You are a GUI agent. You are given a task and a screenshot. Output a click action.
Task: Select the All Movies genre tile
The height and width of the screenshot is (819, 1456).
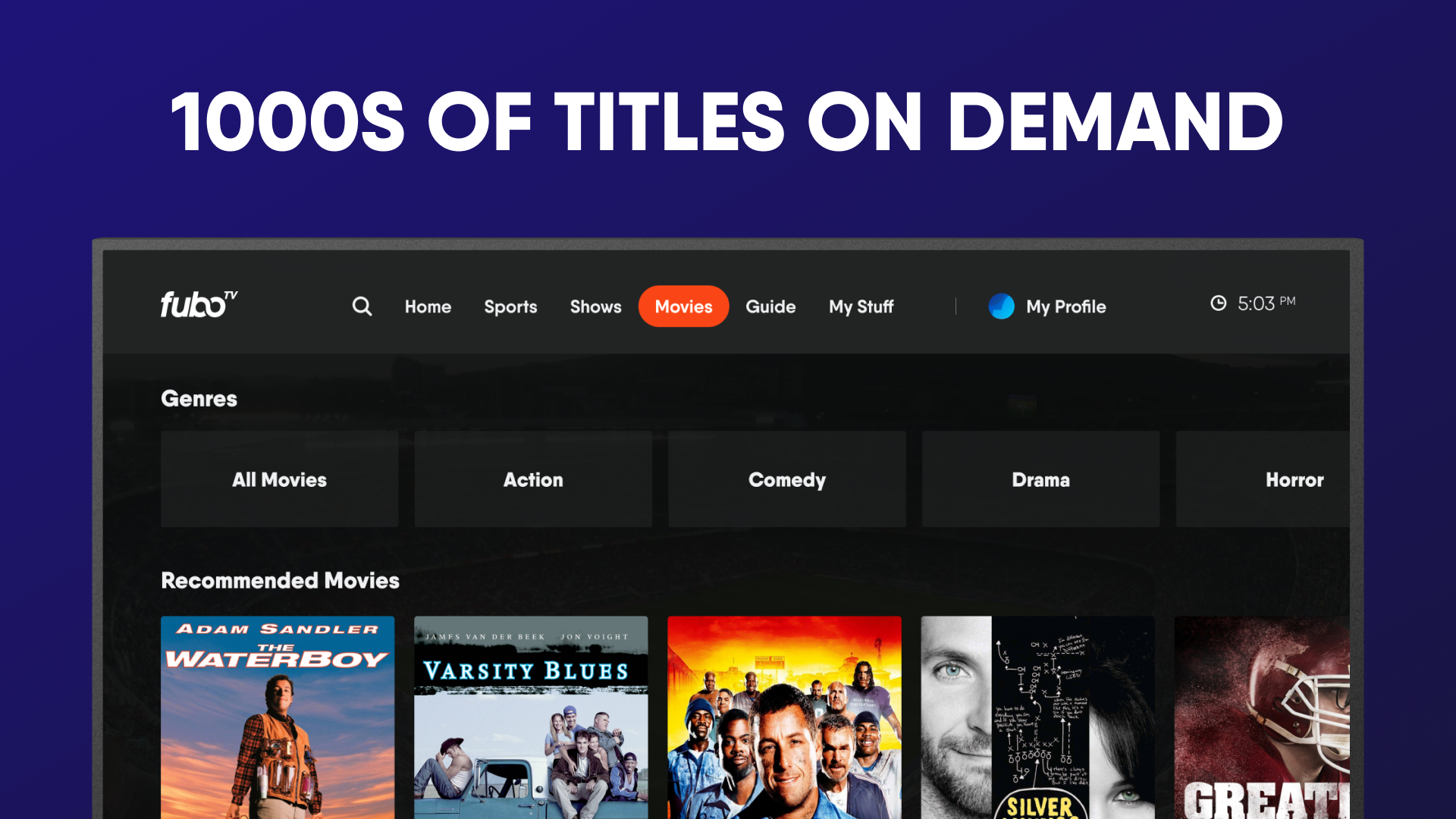click(x=279, y=479)
